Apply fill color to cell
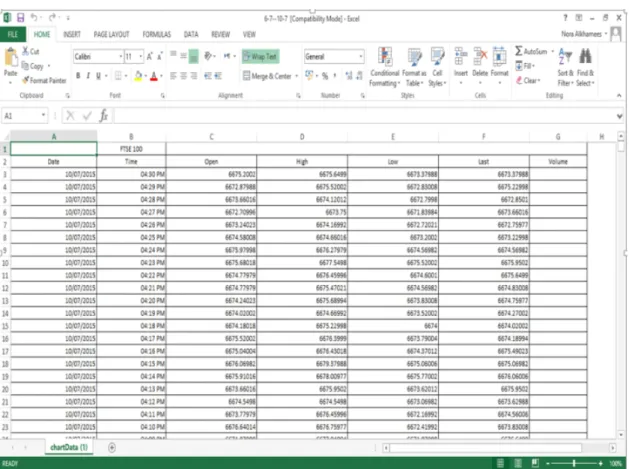Screen dimensions: 629x469 tap(138, 75)
